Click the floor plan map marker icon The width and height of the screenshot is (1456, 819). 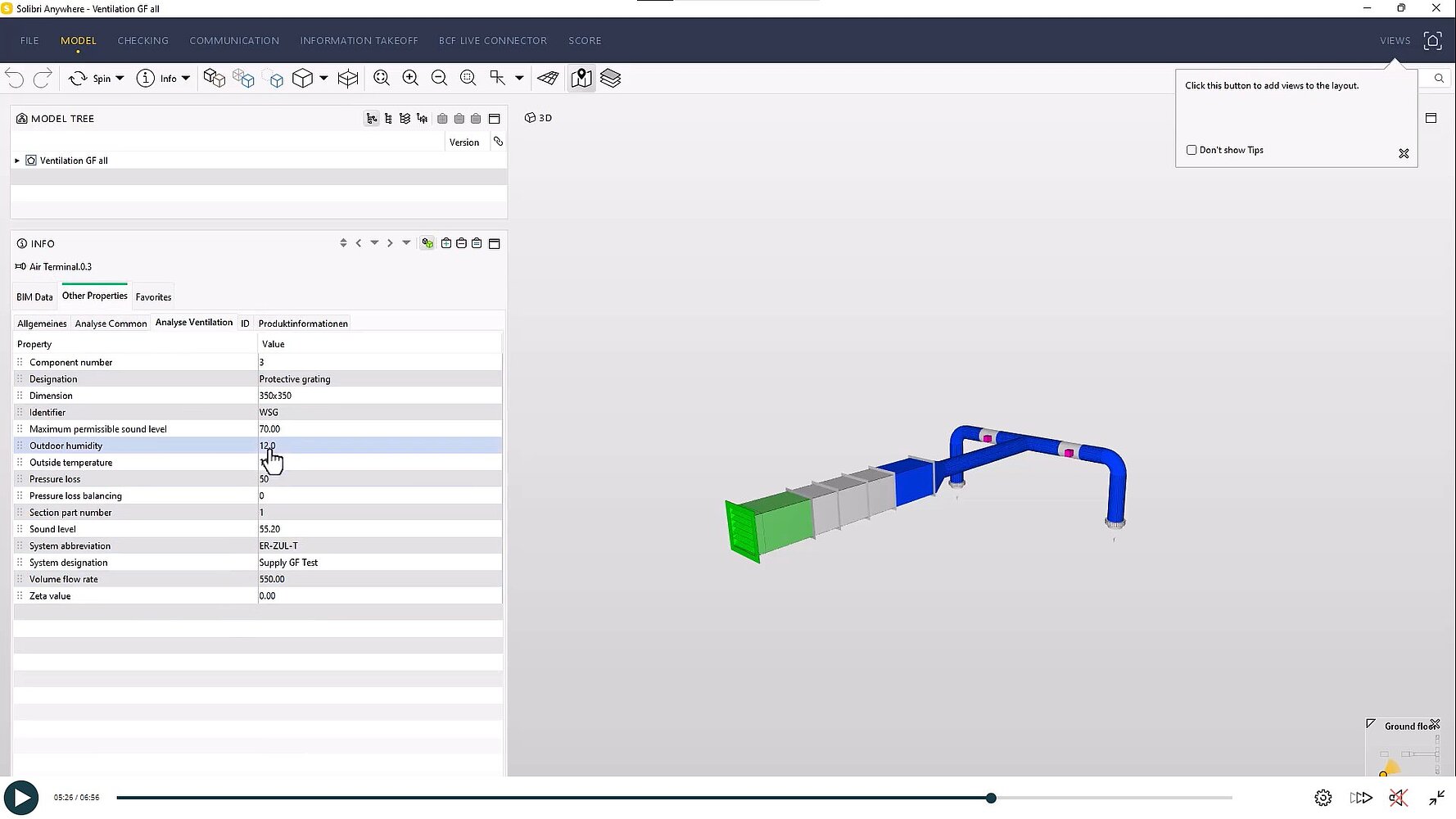581,78
